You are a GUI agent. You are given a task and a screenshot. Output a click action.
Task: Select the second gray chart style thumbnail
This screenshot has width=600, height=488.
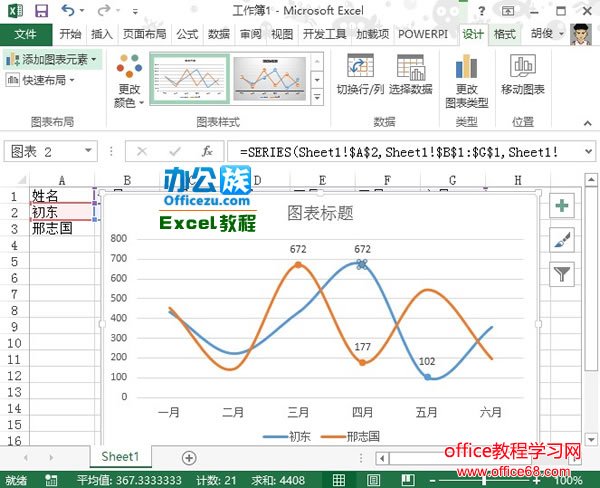[270, 79]
